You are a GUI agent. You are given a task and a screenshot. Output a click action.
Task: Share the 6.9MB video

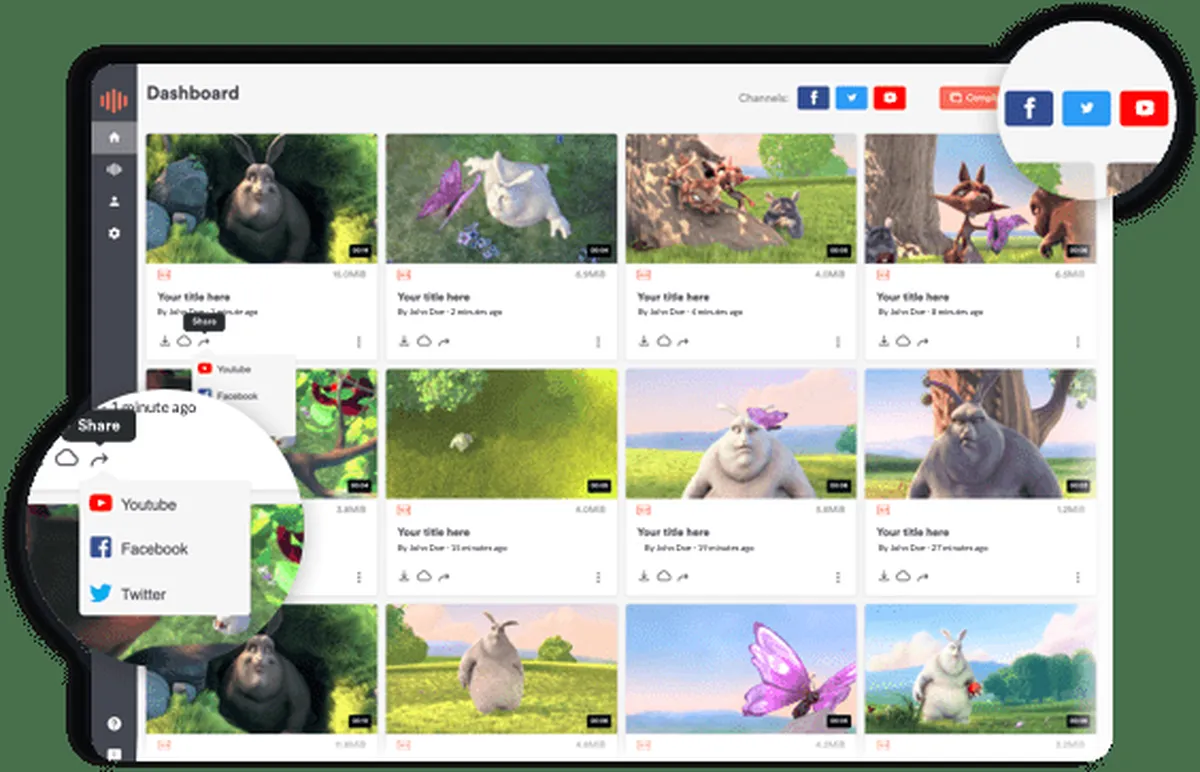tap(443, 341)
